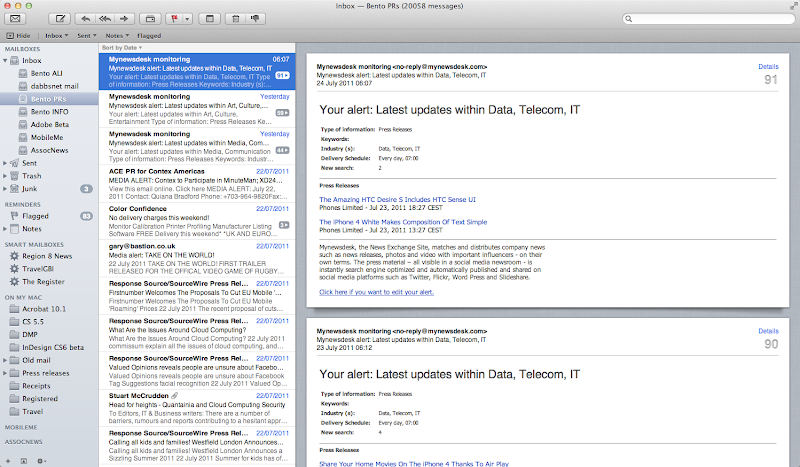
Task: Compose a new message with pencil icon
Action: point(60,19)
